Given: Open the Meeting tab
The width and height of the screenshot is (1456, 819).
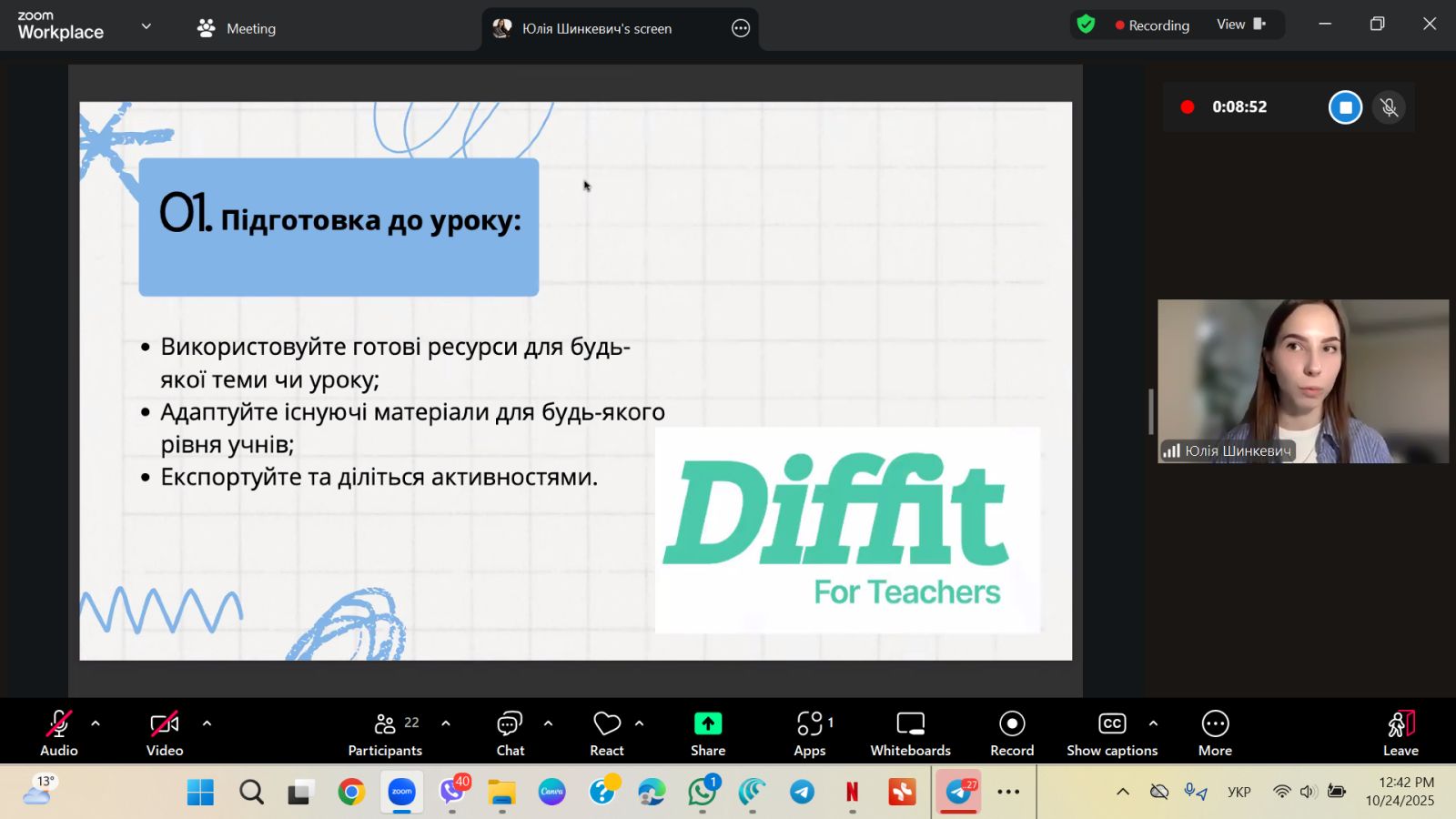Looking at the screenshot, I should (237, 28).
